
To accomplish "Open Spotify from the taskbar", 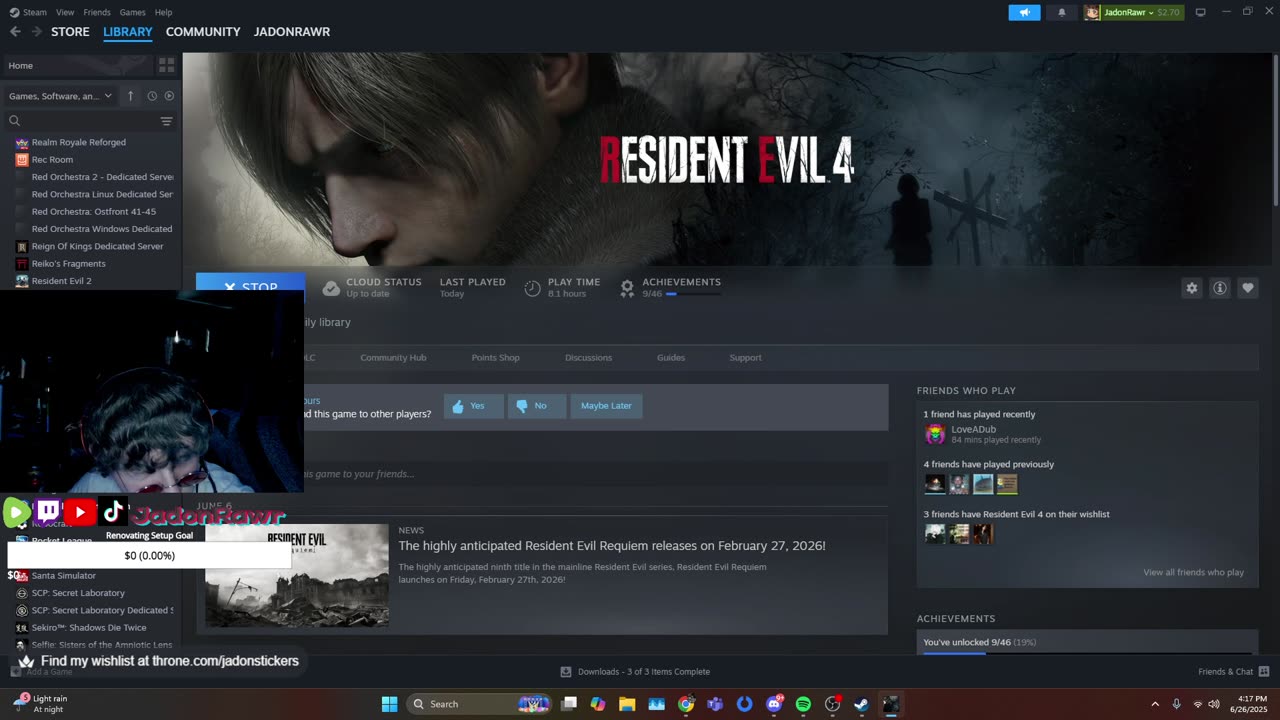I will point(803,704).
